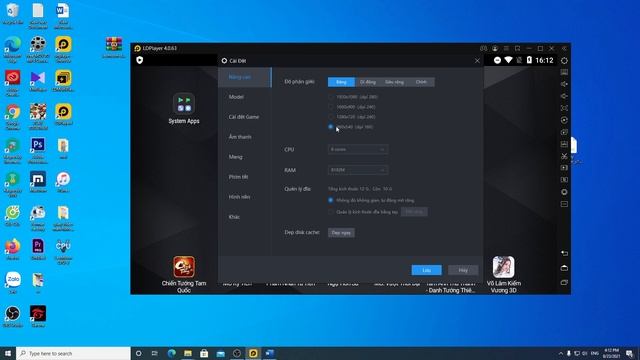Click Android back arrow icon
This screenshot has height=360, width=640.
coord(564,253)
